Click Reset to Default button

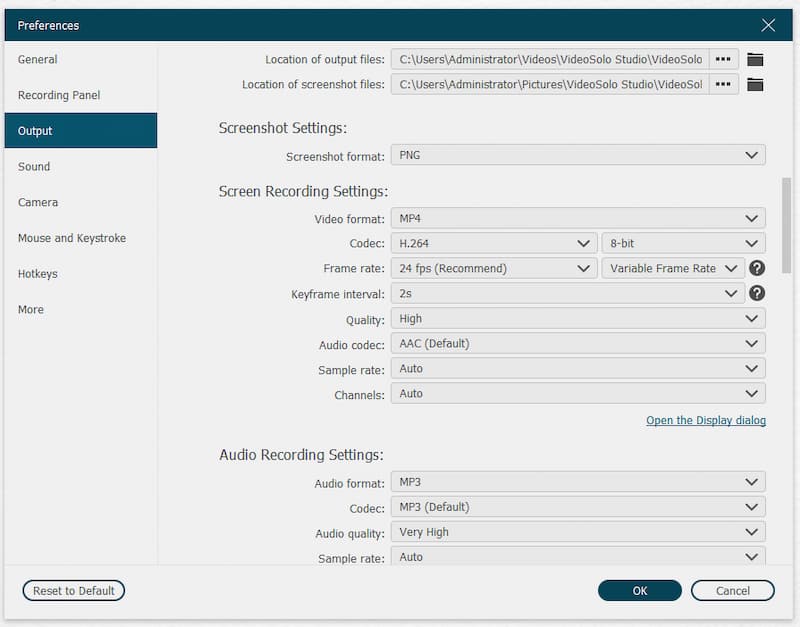(73, 590)
